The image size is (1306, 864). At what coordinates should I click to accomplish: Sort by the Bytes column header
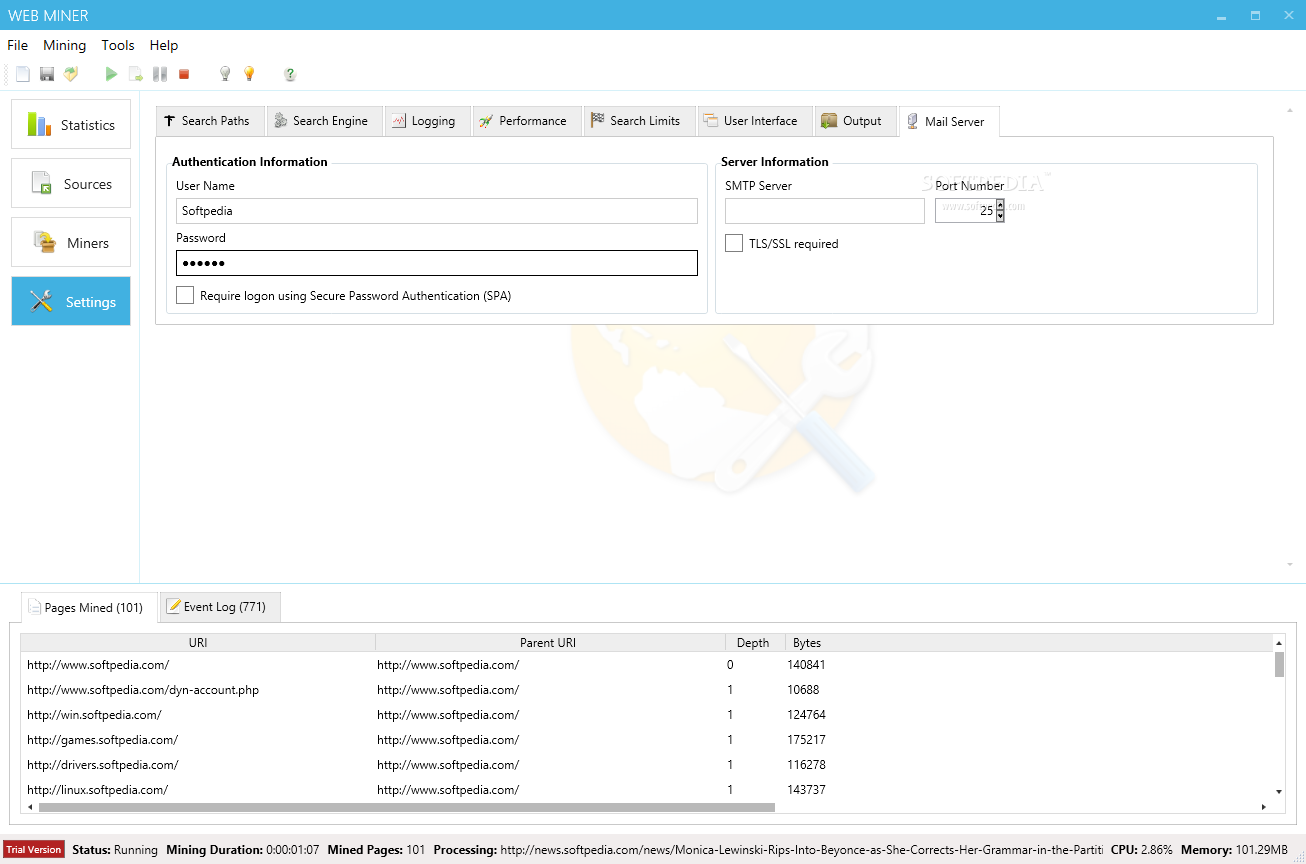tap(807, 643)
